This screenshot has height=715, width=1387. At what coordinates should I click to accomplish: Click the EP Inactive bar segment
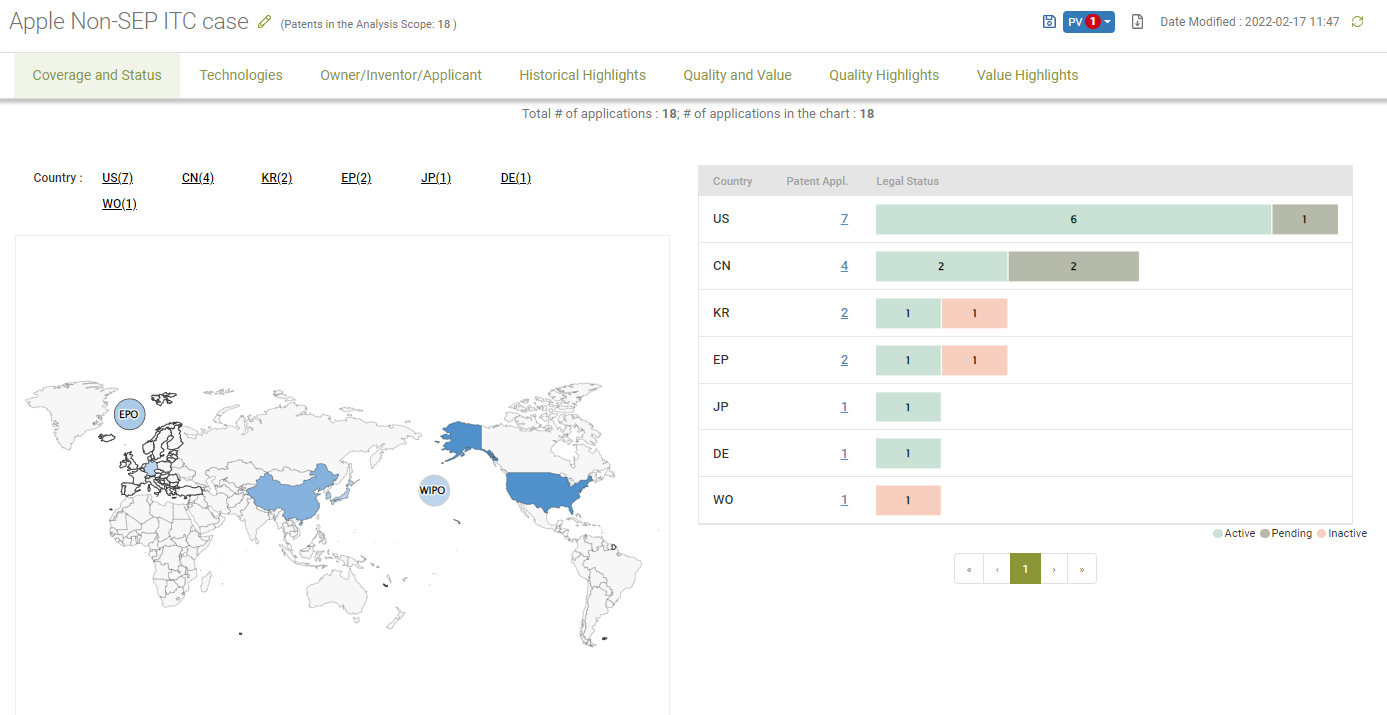[x=974, y=360]
